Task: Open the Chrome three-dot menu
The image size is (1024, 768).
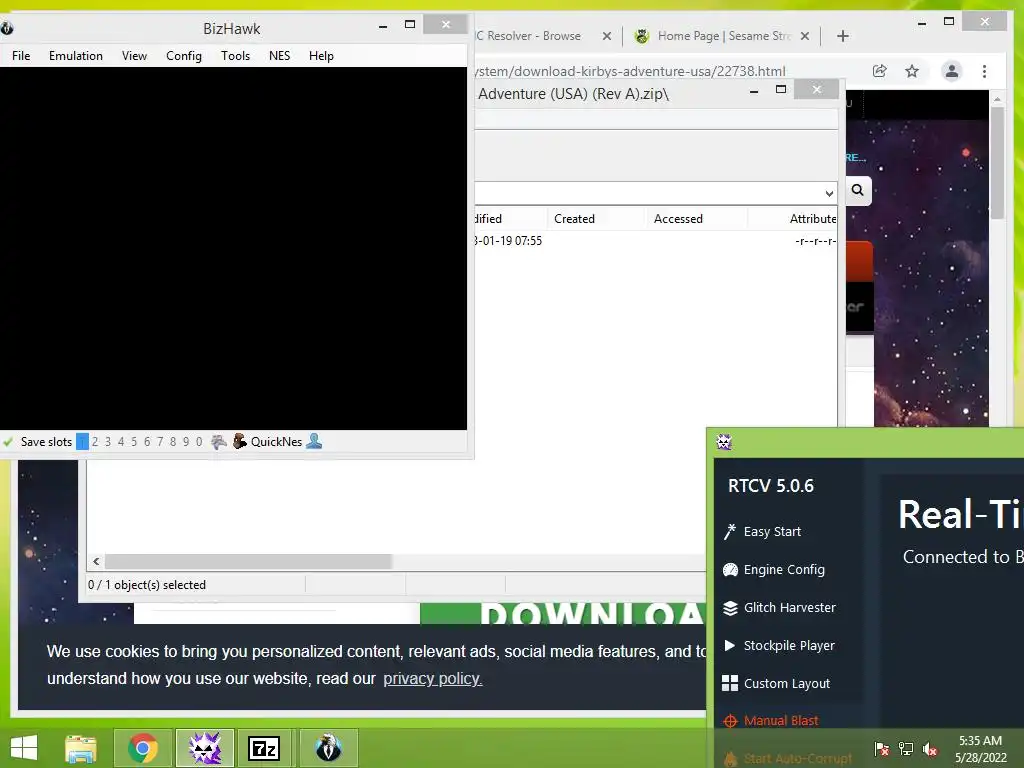Action: [x=984, y=71]
